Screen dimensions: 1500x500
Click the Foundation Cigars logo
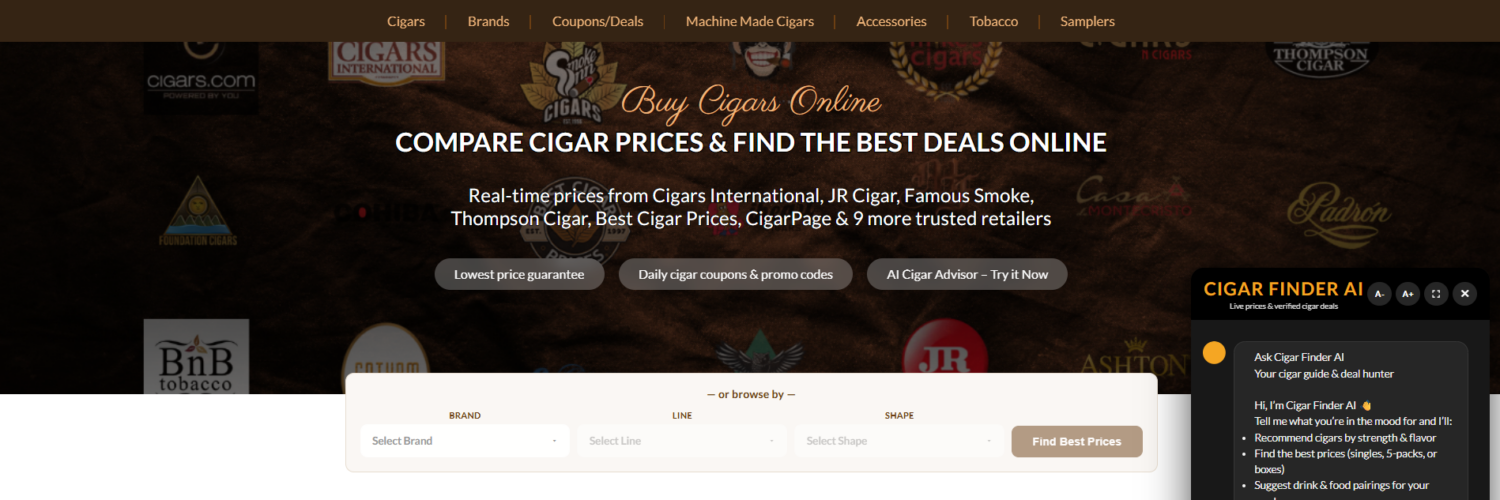coord(198,212)
